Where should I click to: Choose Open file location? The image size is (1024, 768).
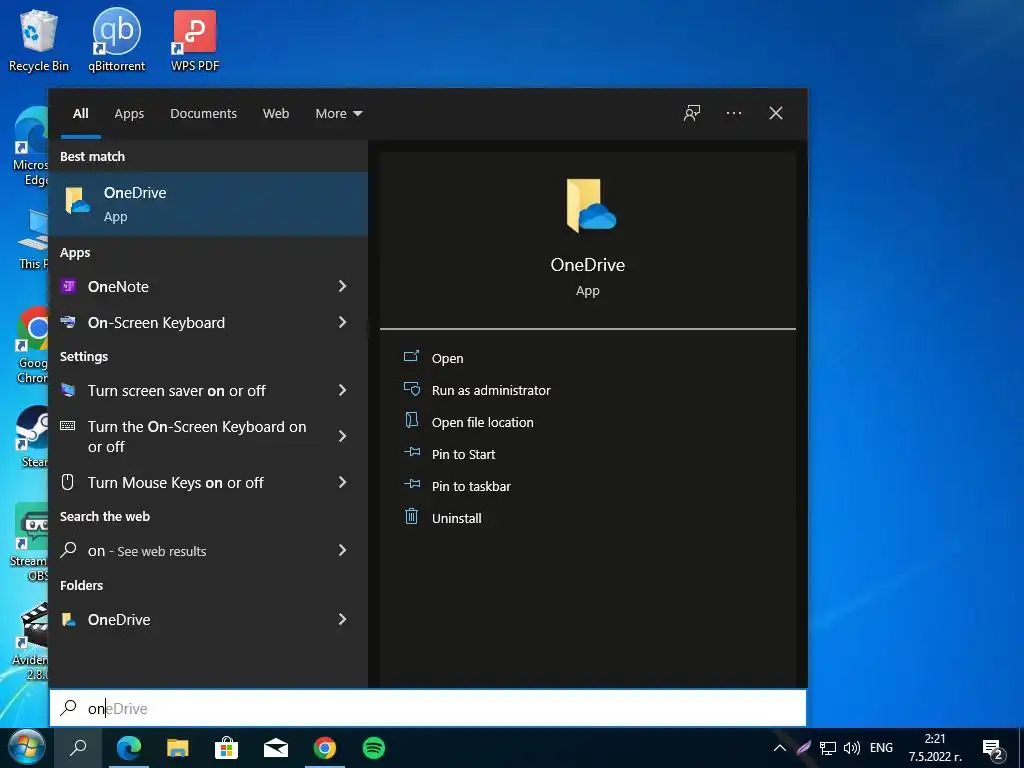[x=483, y=423]
